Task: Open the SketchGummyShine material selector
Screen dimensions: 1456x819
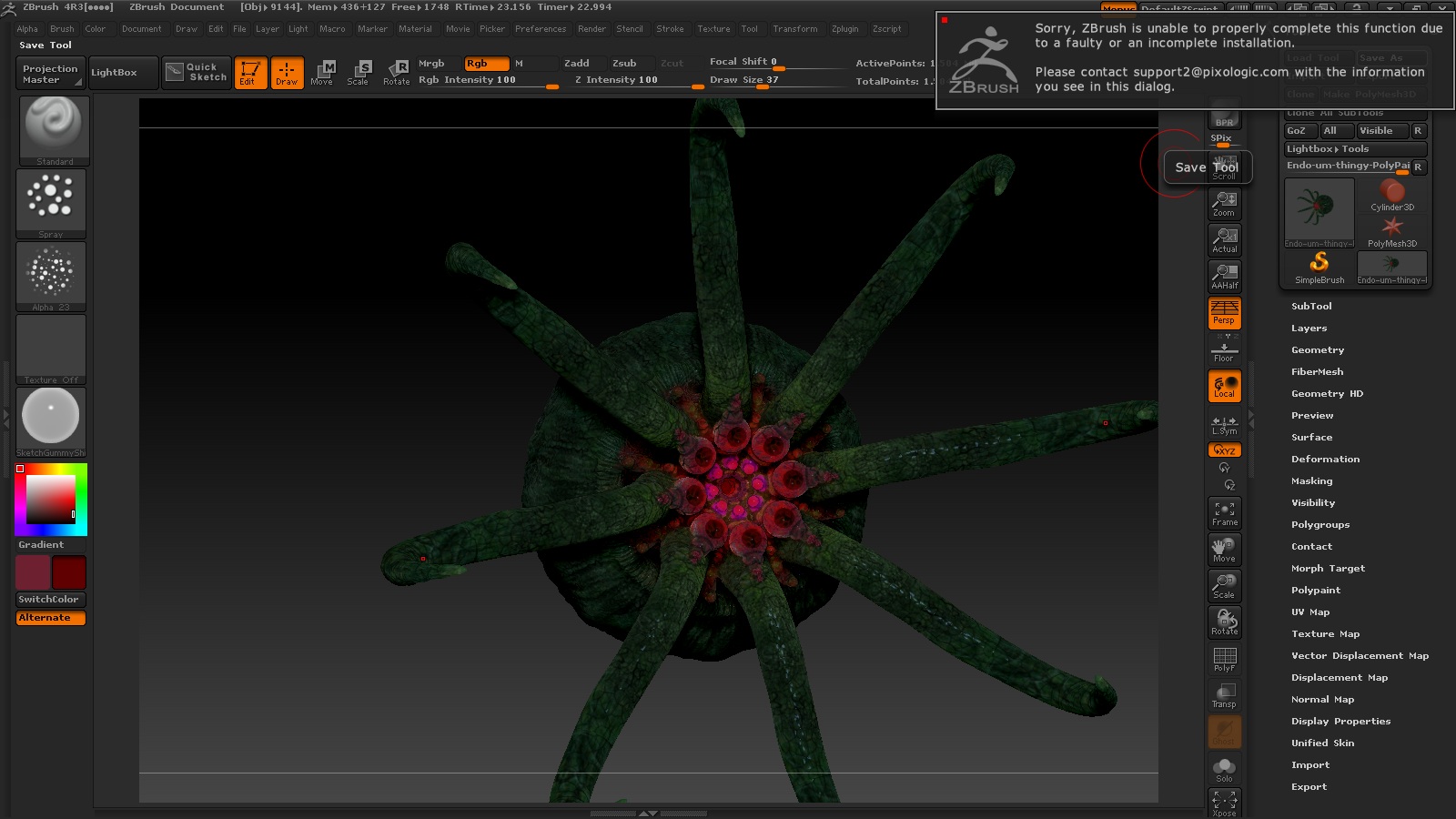Action: coord(51,422)
